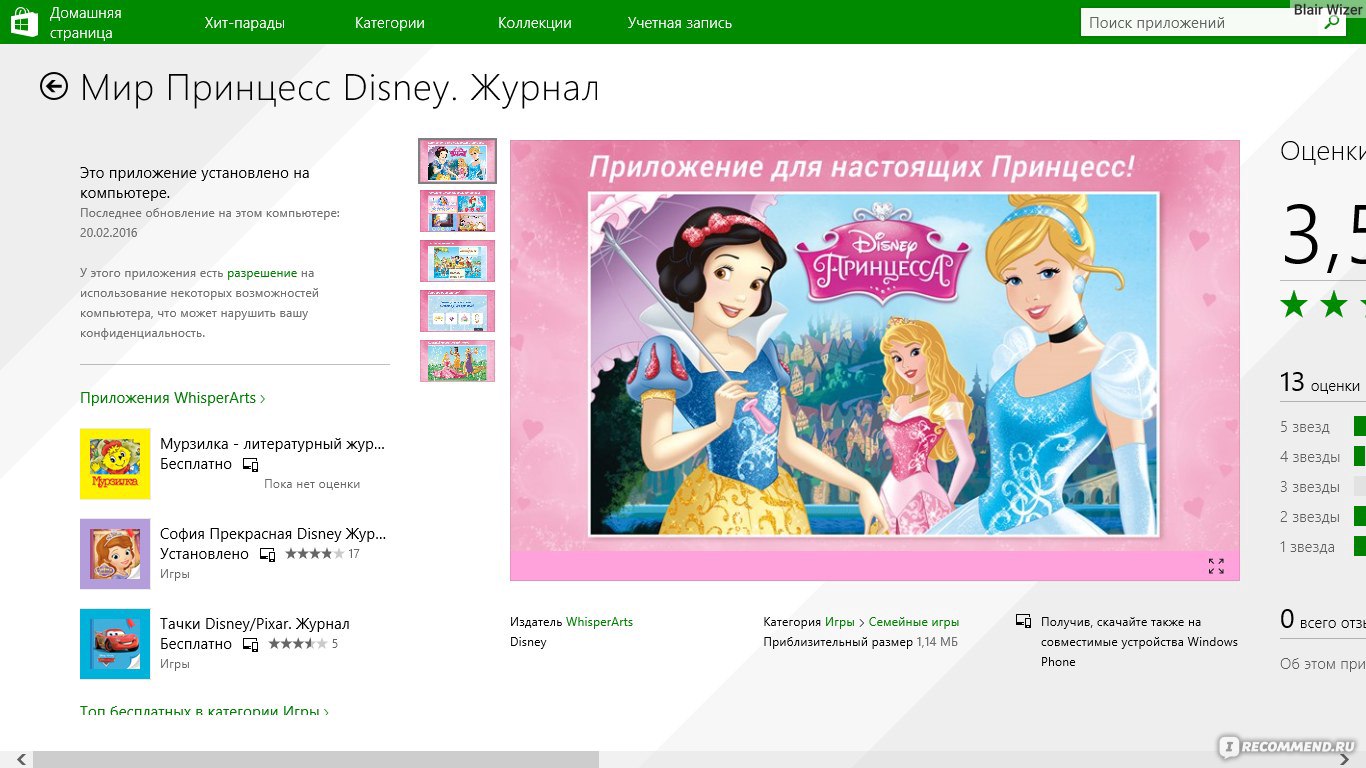Viewport: 1366px width, 768px height.
Task: Open the разрешение permissions link
Action: coord(262,273)
